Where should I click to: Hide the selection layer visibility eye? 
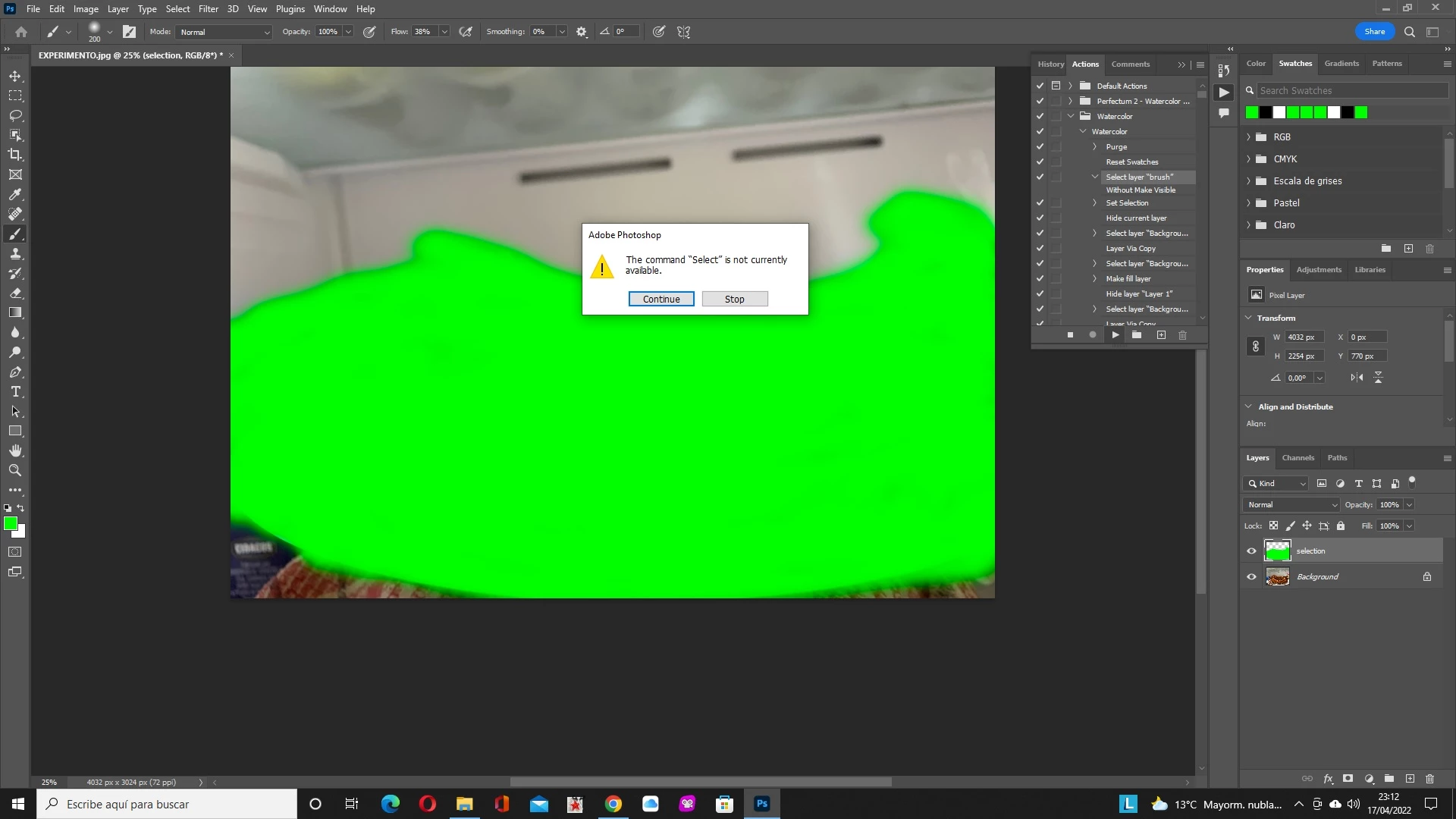(x=1251, y=551)
